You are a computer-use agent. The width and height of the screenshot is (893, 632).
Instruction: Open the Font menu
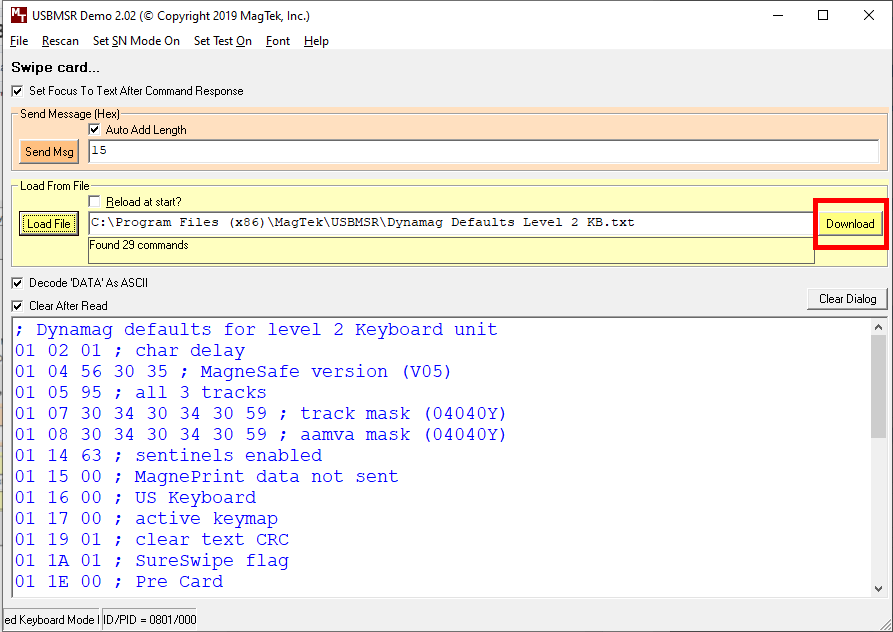(x=278, y=41)
